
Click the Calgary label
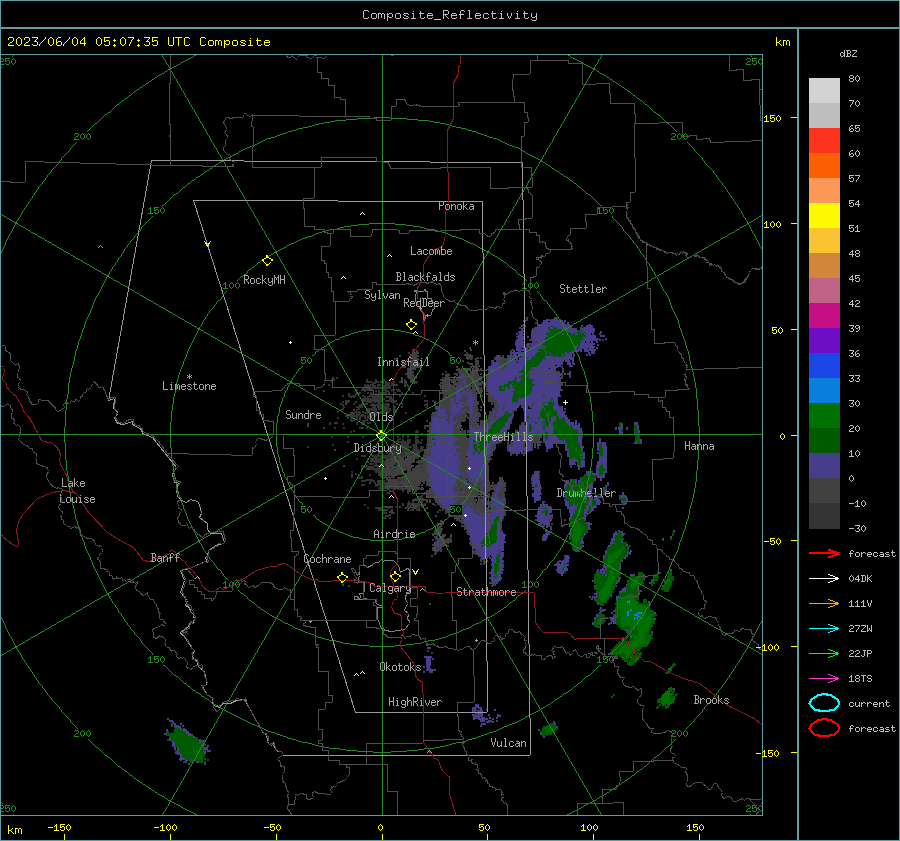(x=390, y=588)
